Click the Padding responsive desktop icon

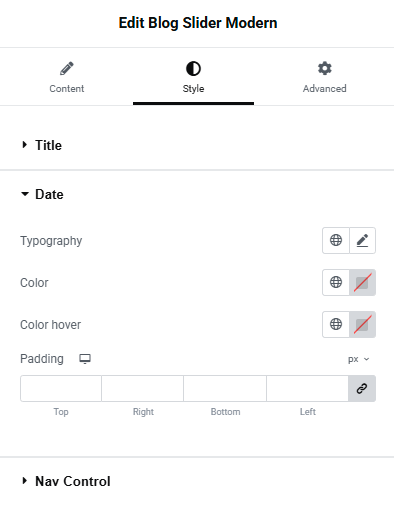(x=85, y=359)
